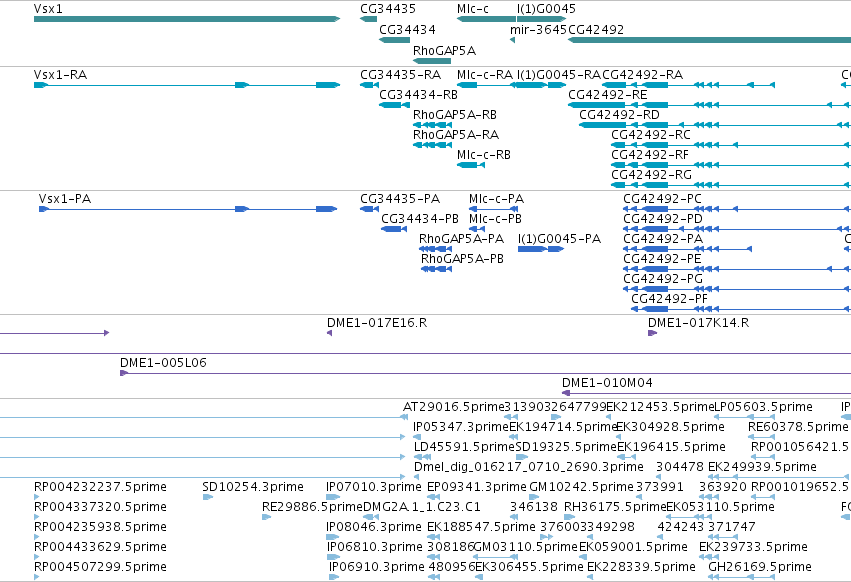
Task: Open the EK304928.5prime EST
Action: pos(619,436)
